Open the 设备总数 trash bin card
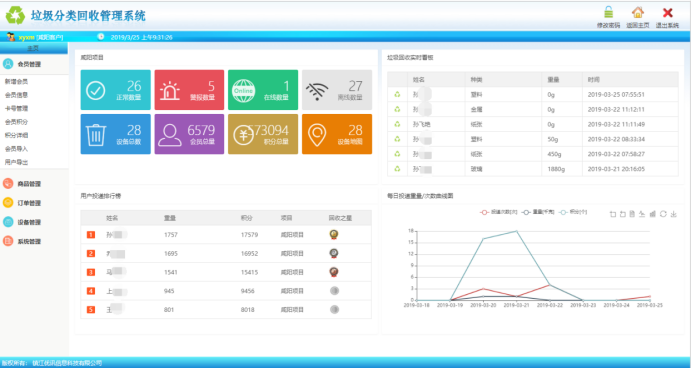692x369 pixels. pyautogui.click(x=115, y=134)
